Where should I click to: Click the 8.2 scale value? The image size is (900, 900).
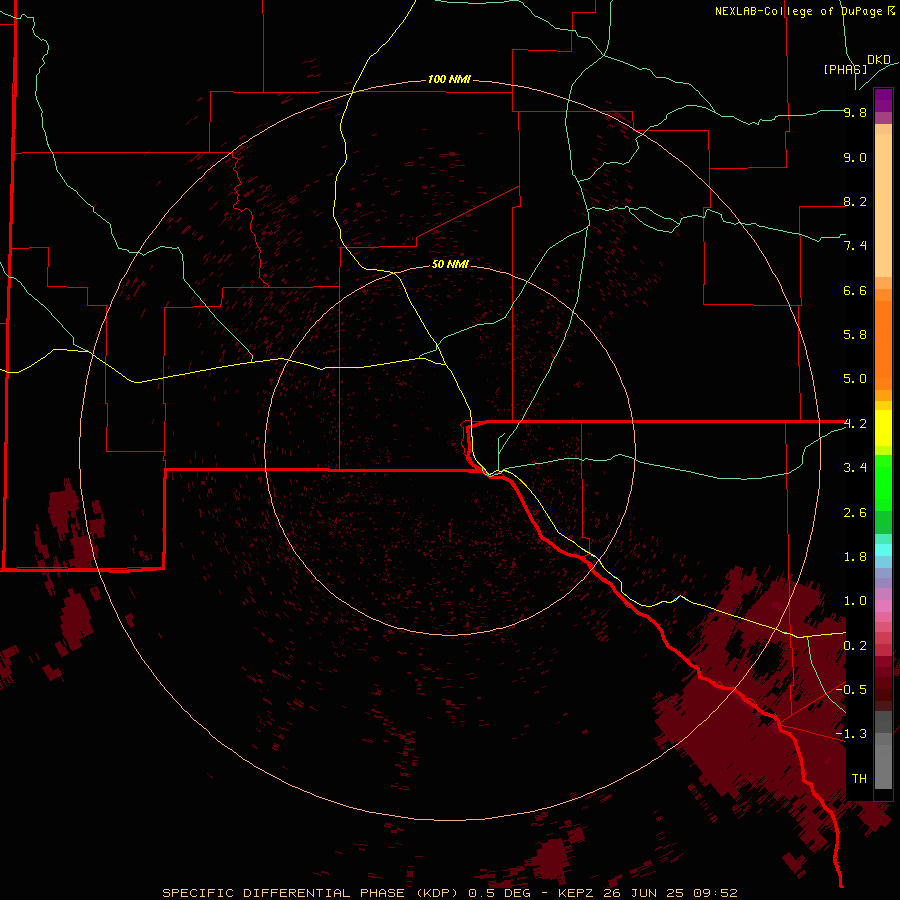[855, 201]
